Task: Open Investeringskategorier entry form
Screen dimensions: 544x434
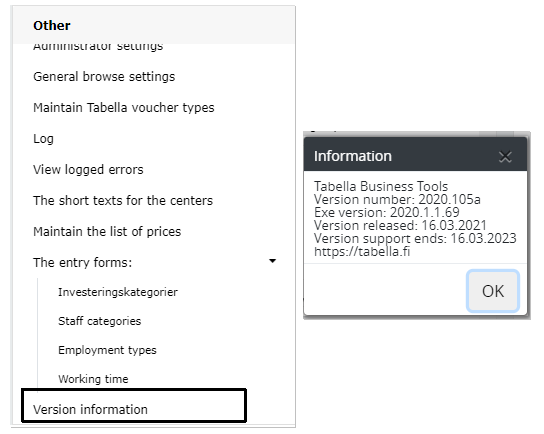Action: click(118, 292)
